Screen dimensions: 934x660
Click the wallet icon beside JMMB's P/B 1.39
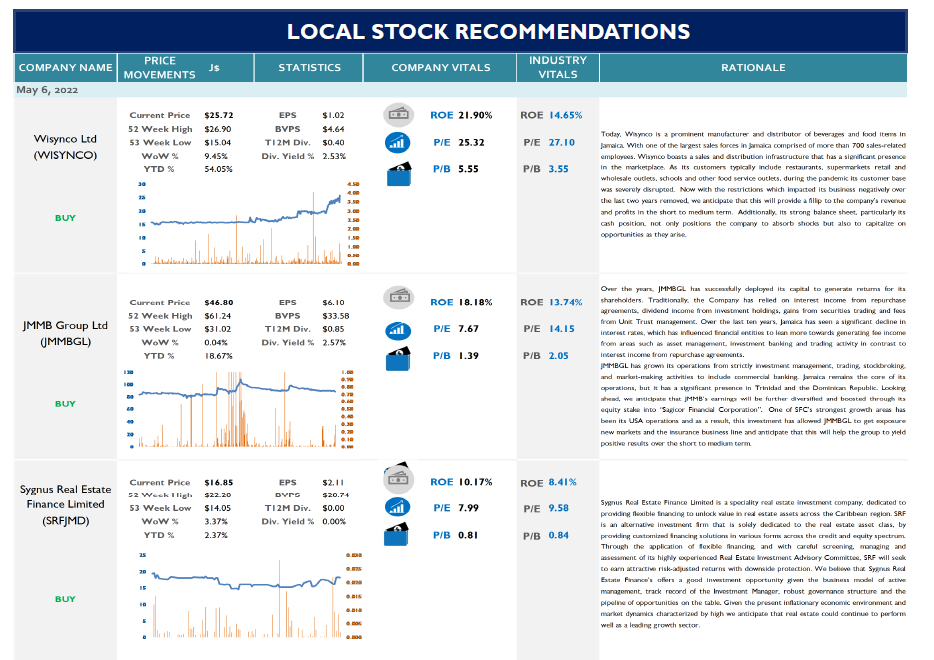[398, 359]
